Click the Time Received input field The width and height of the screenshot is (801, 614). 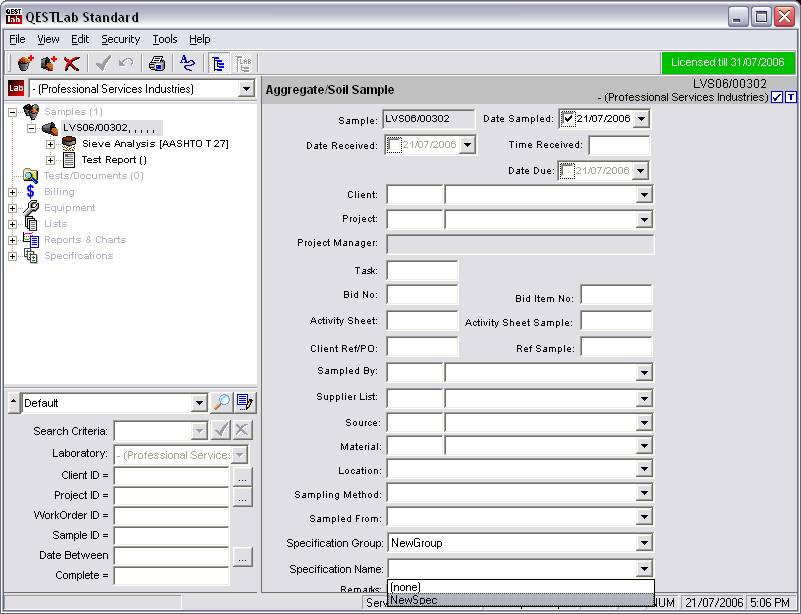pos(618,145)
